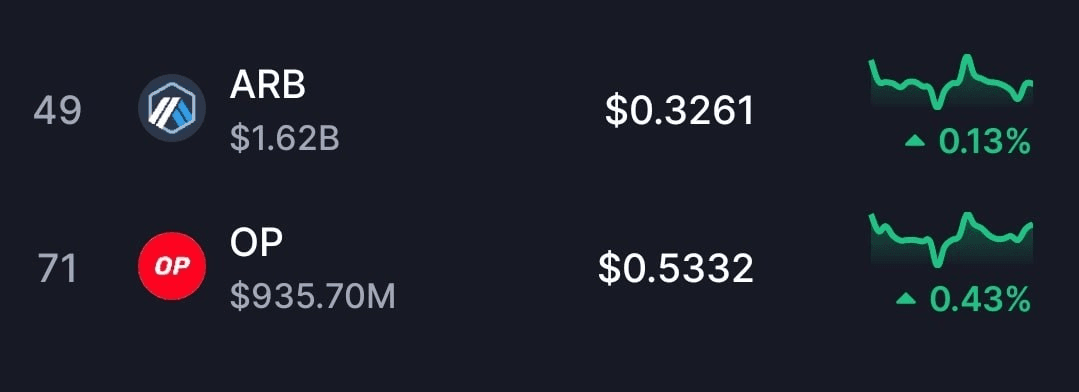Image resolution: width=1079 pixels, height=392 pixels.
Task: Open the Arbitrum hexagon logo icon
Action: [x=172, y=109]
